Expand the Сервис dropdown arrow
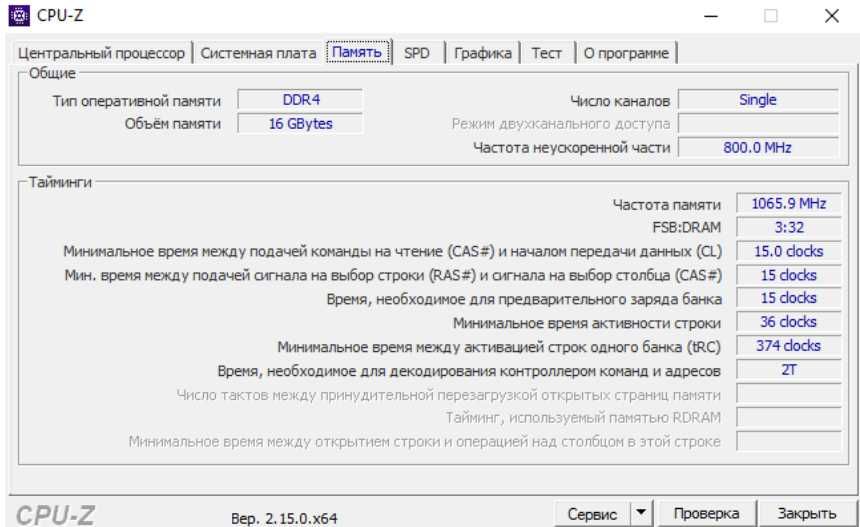860x527 pixels. (x=641, y=514)
